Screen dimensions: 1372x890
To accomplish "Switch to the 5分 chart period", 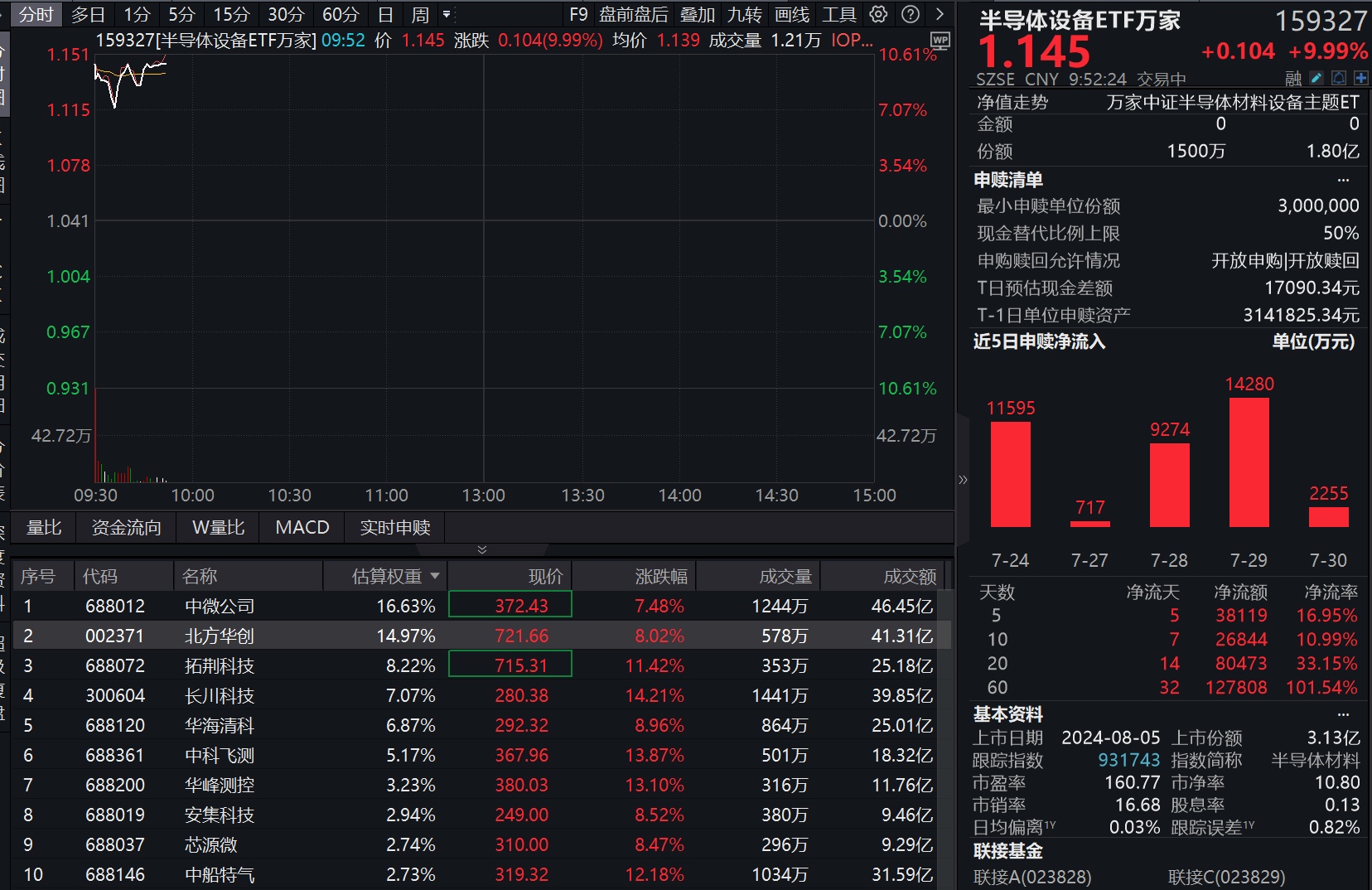I will [x=181, y=14].
